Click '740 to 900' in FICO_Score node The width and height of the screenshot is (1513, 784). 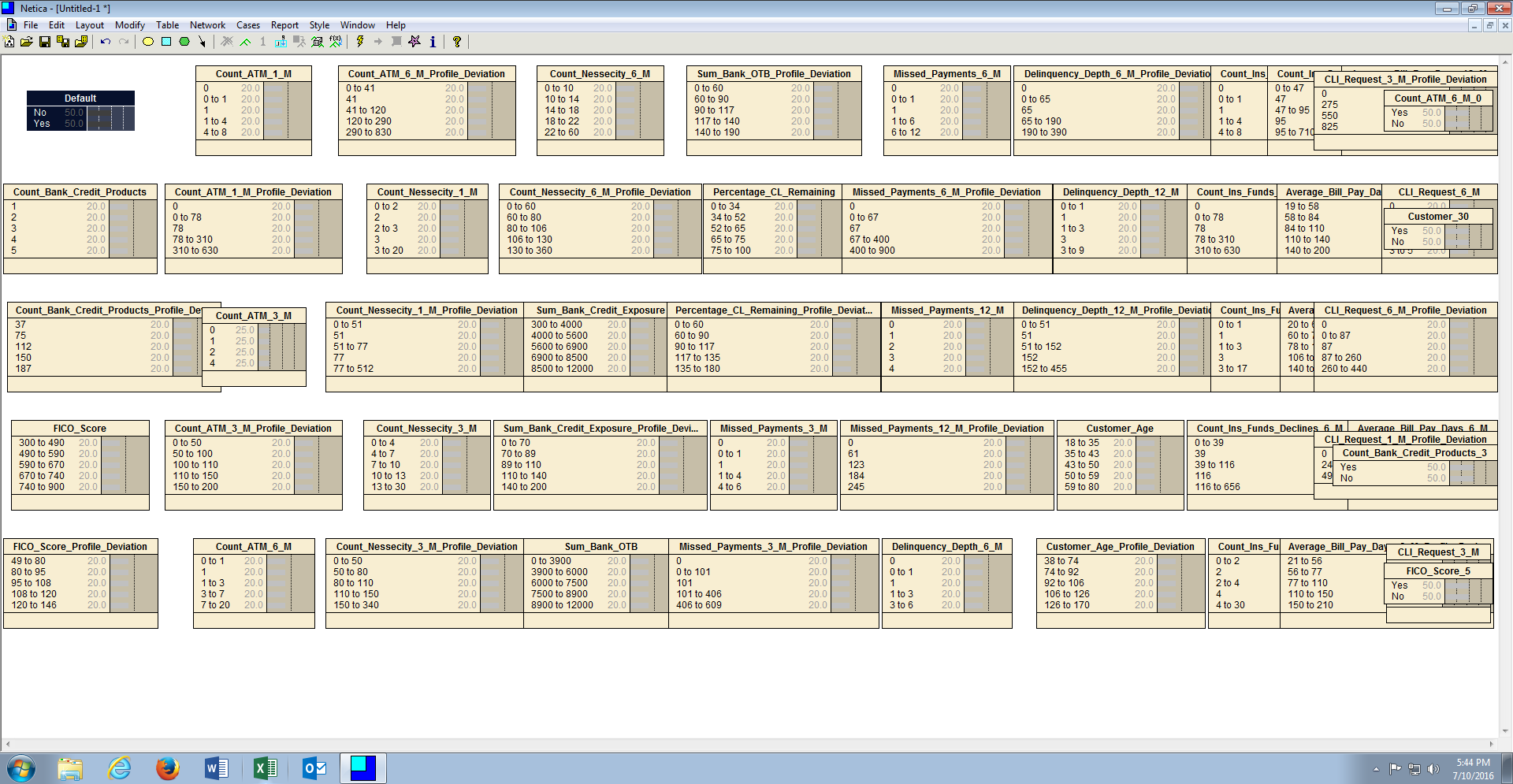[42, 487]
